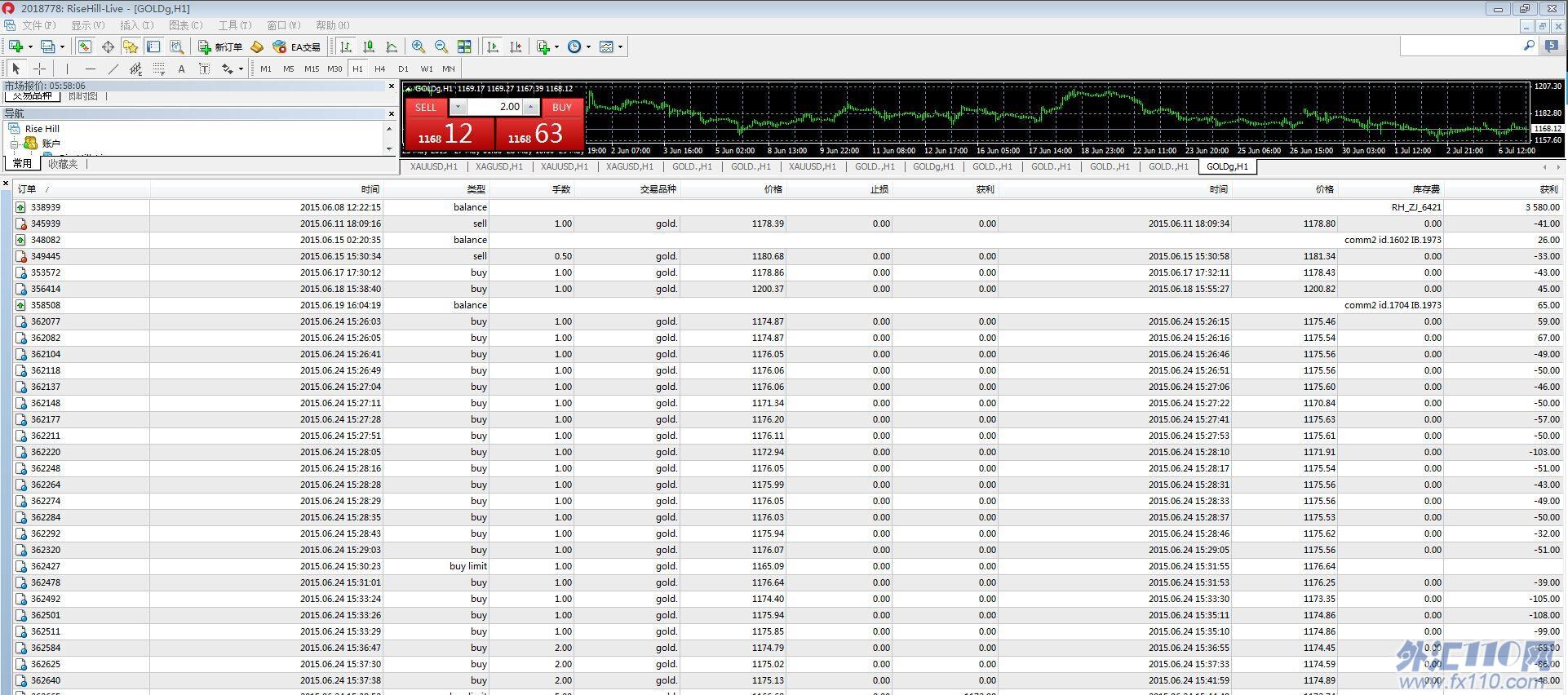Click the 1168 63 buy price button

pos(540,133)
